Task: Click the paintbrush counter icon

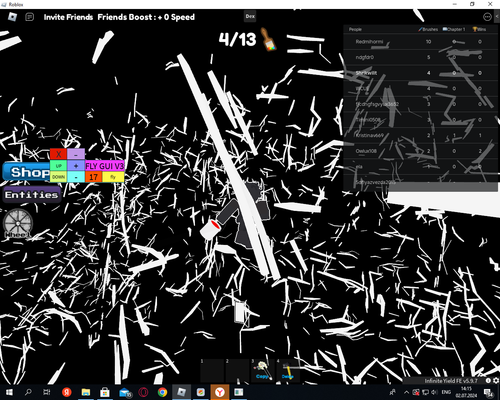Action: [x=268, y=39]
